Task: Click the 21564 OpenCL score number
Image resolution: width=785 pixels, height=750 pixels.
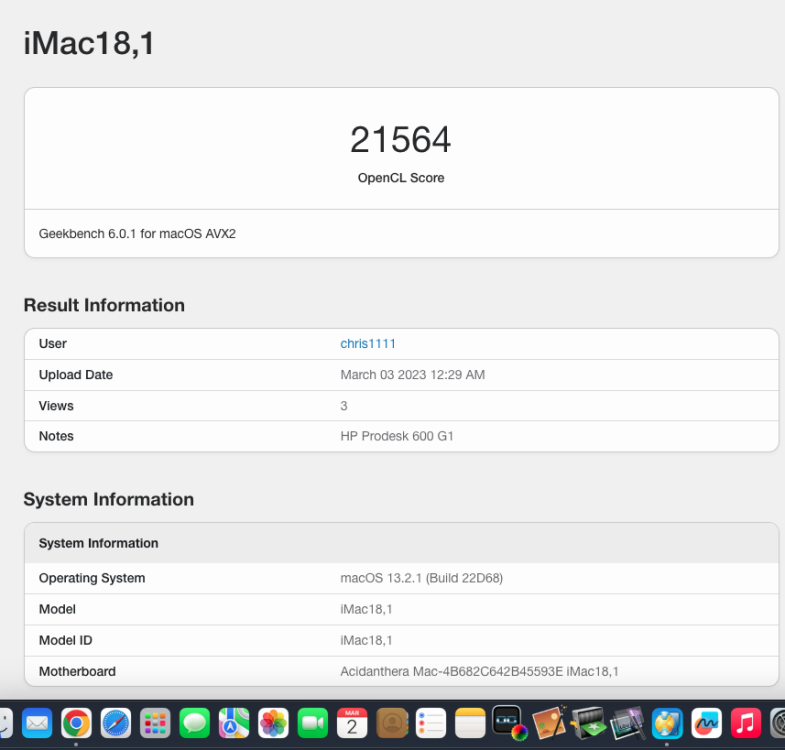Action: click(401, 139)
